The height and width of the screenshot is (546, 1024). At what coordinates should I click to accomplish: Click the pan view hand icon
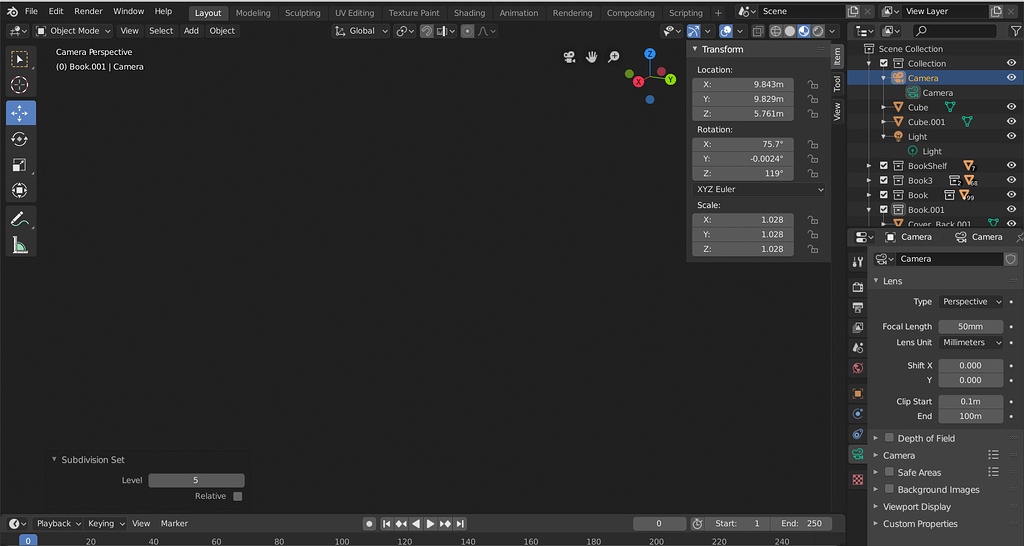(x=592, y=57)
